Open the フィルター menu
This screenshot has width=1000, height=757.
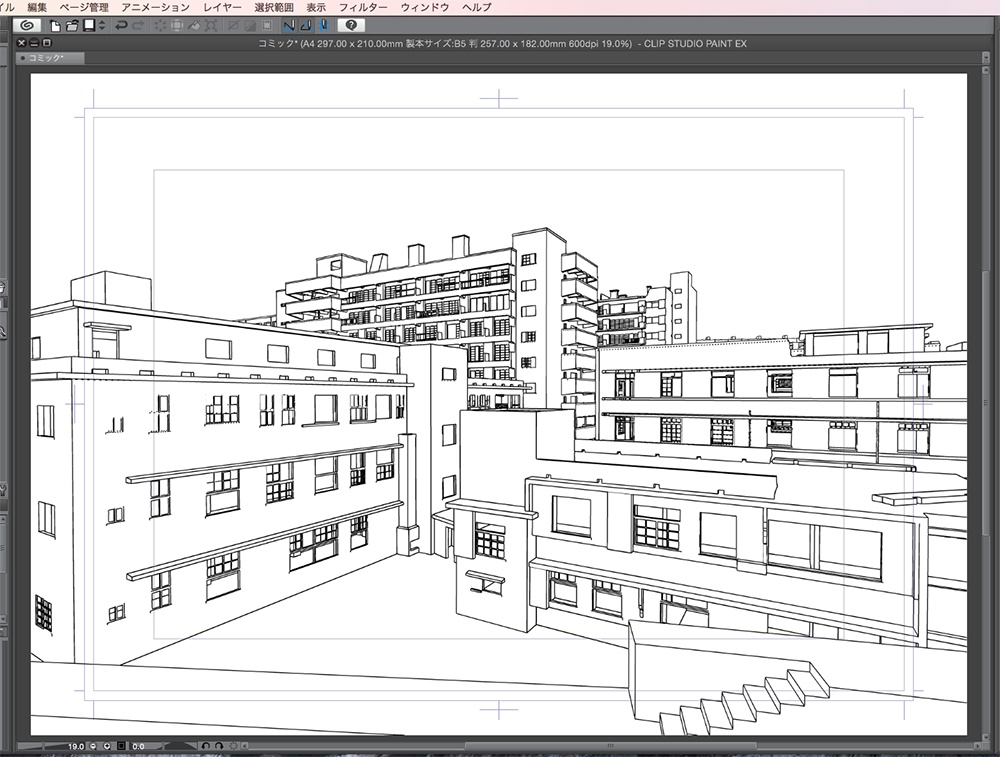click(x=363, y=7)
